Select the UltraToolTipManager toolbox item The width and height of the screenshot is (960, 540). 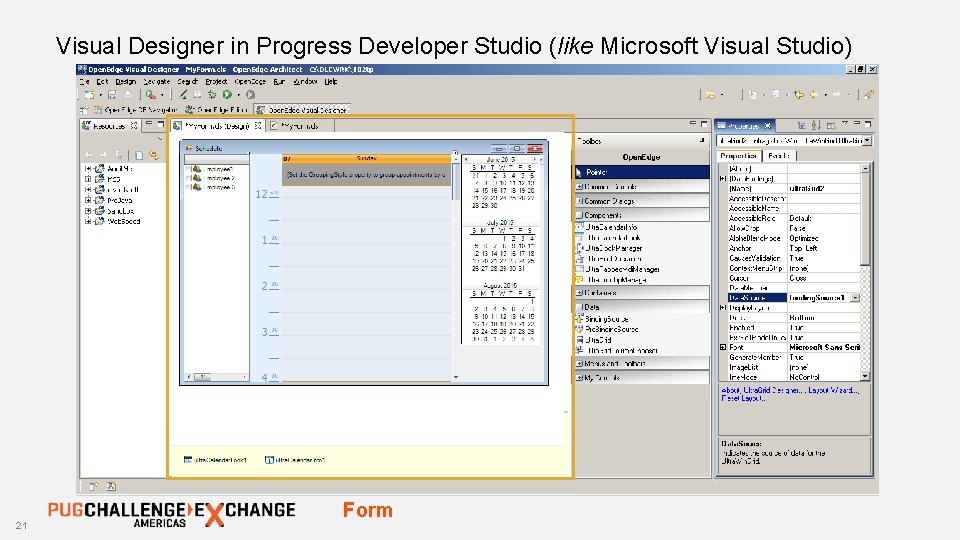coord(611,279)
